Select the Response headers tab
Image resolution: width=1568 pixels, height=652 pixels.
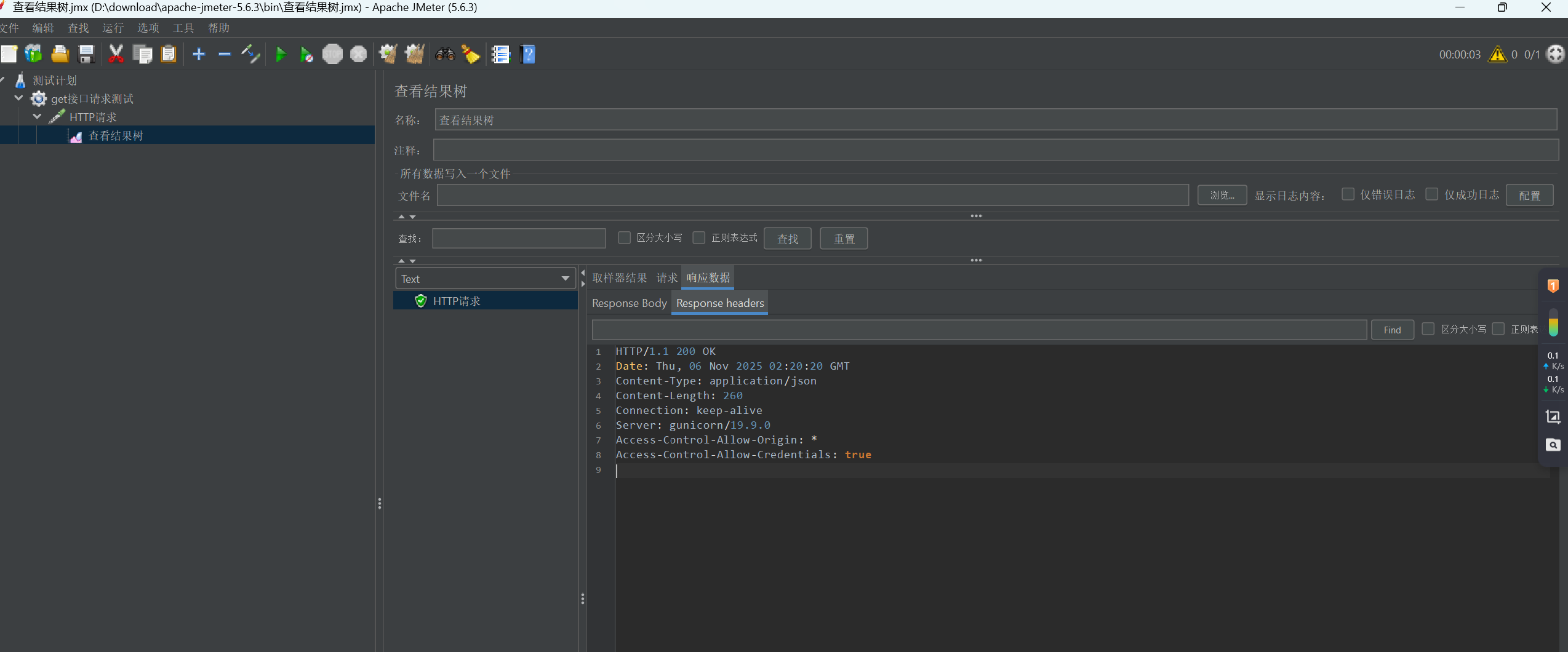pos(720,303)
